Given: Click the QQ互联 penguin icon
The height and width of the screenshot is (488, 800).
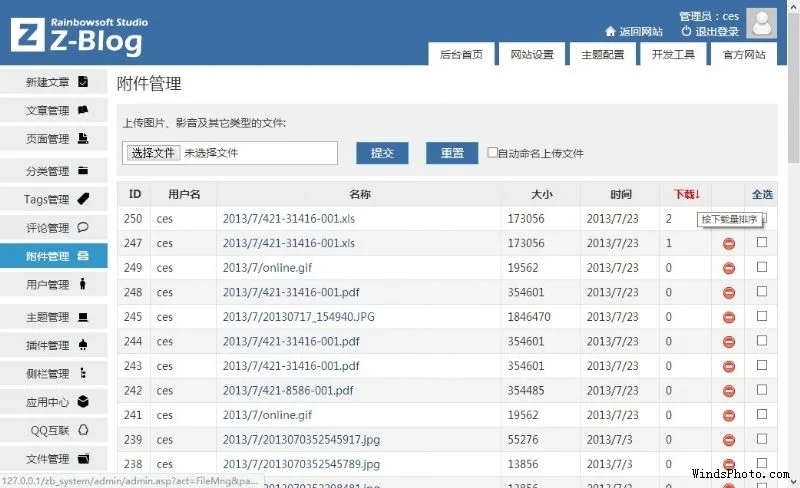Looking at the screenshot, I should 83,430.
